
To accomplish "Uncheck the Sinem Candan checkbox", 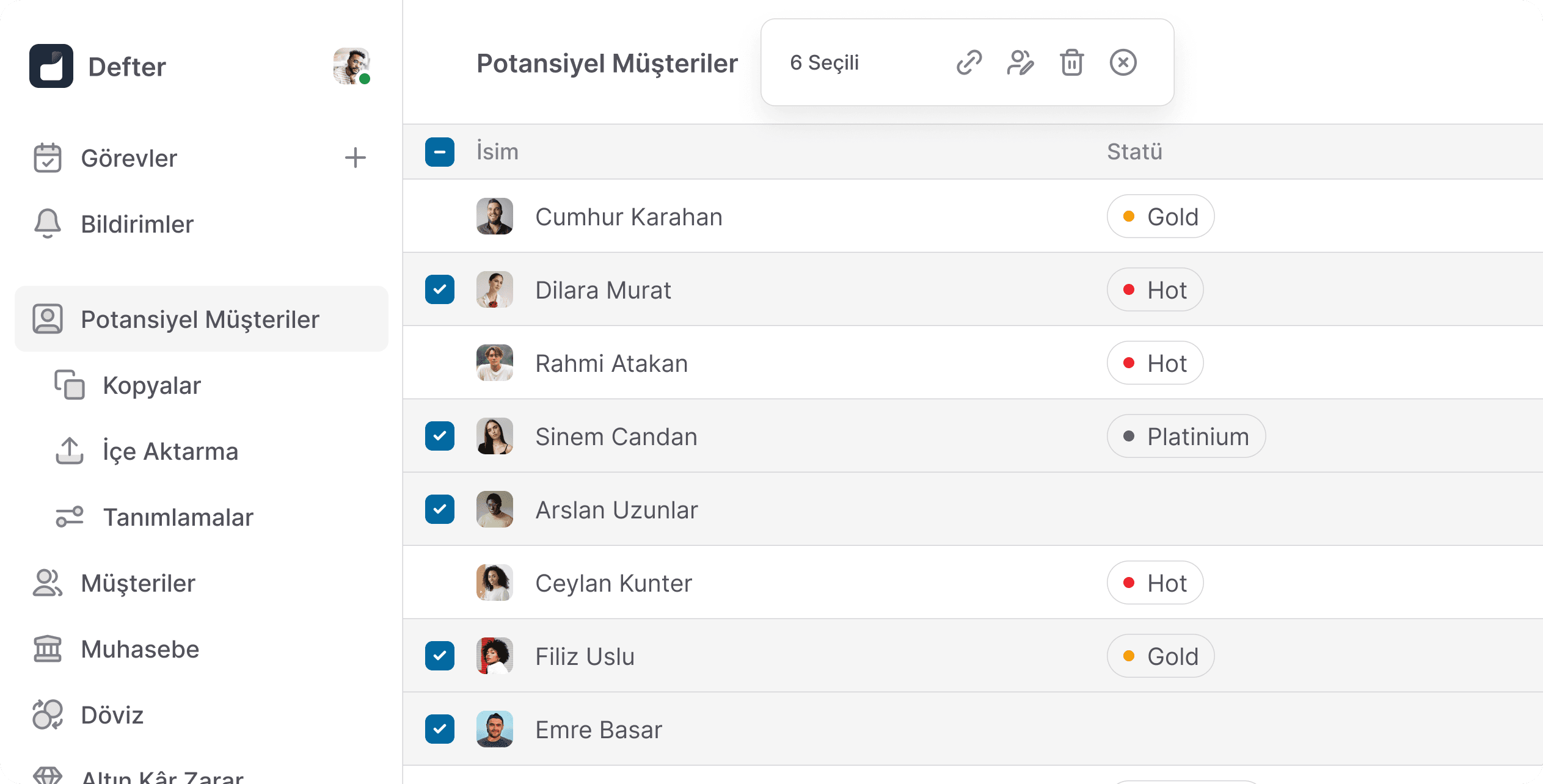I will point(440,436).
